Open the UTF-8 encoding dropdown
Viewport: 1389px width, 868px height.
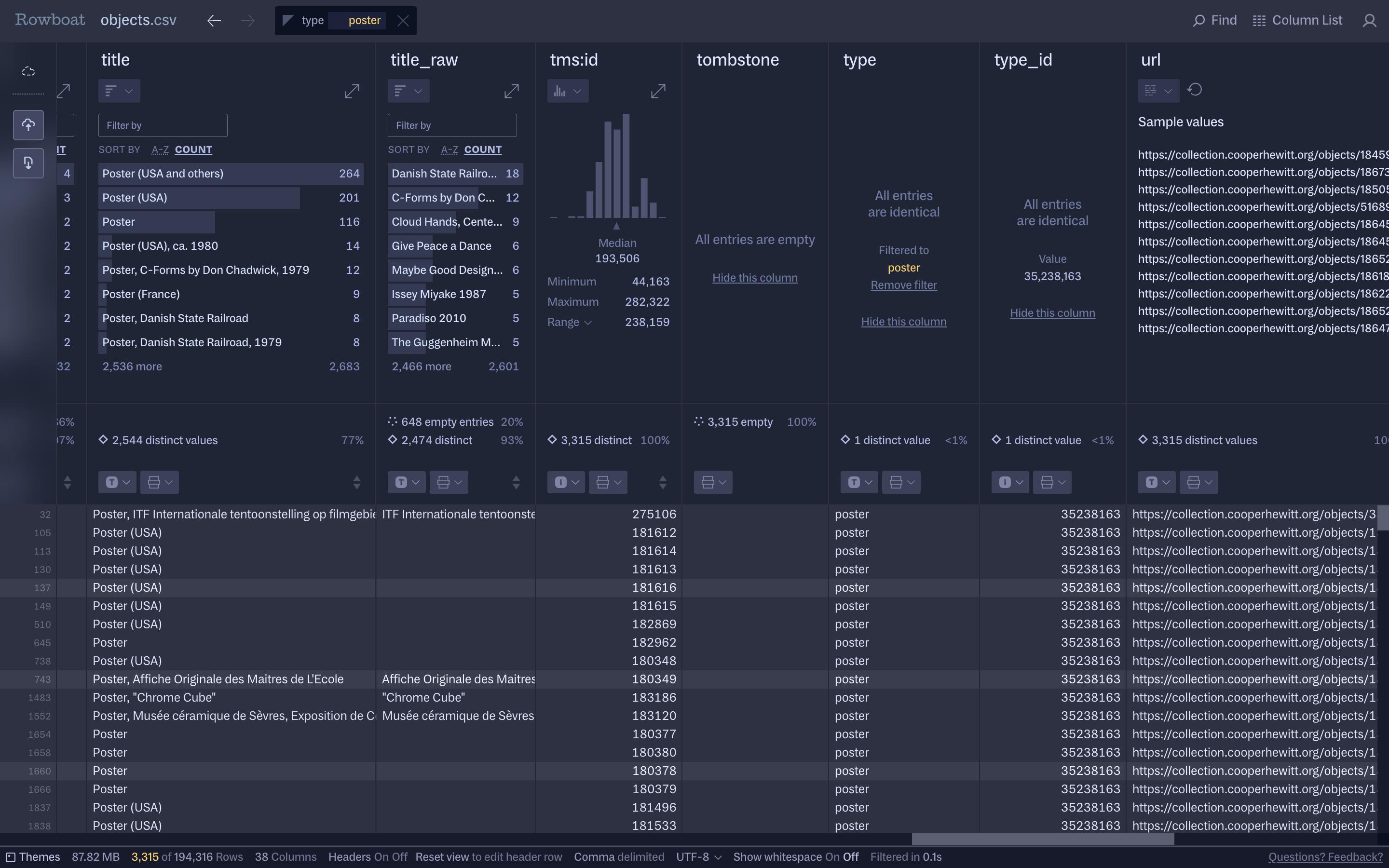(x=698, y=856)
